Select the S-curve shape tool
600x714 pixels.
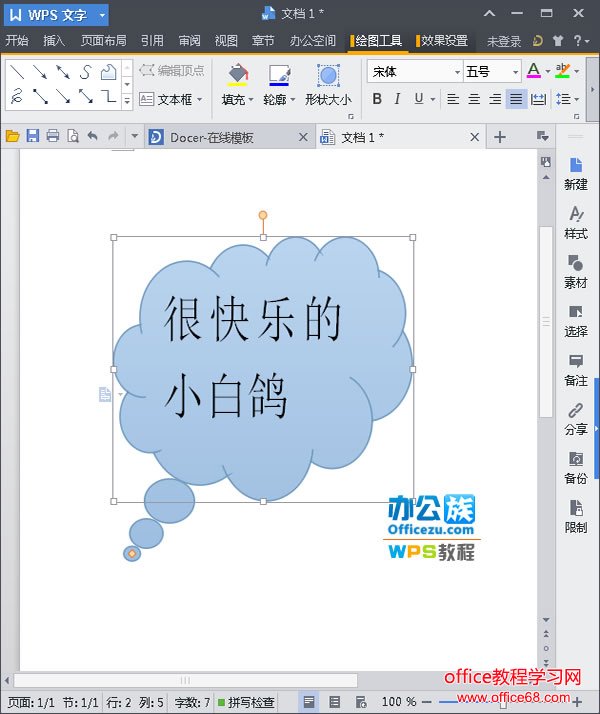pos(86,71)
